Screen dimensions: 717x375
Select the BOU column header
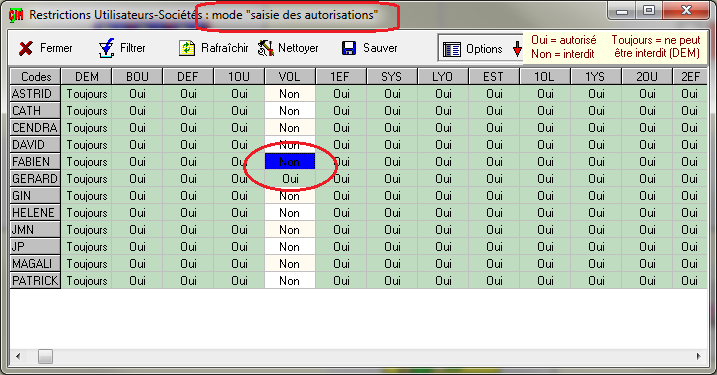click(137, 76)
